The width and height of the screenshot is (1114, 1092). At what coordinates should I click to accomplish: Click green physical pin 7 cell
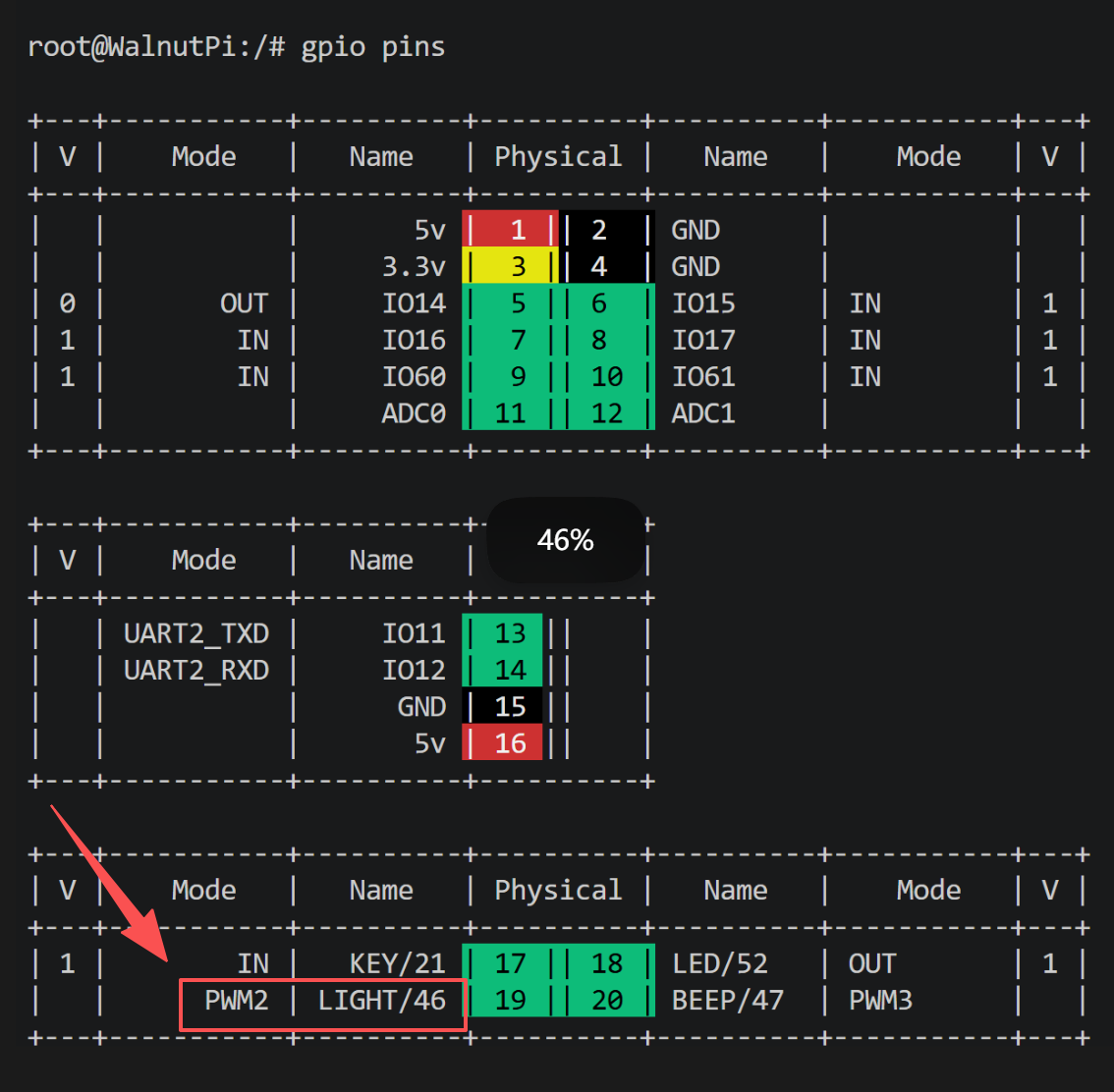(510, 340)
